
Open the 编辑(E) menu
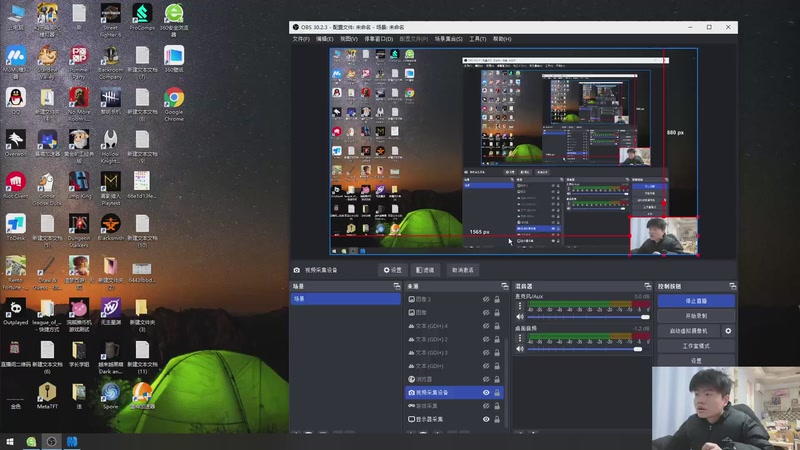point(324,39)
